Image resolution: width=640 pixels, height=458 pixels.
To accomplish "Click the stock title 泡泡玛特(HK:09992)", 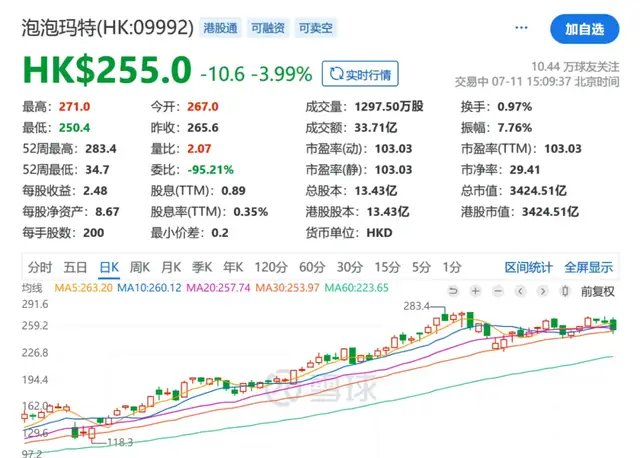I will (108, 28).
